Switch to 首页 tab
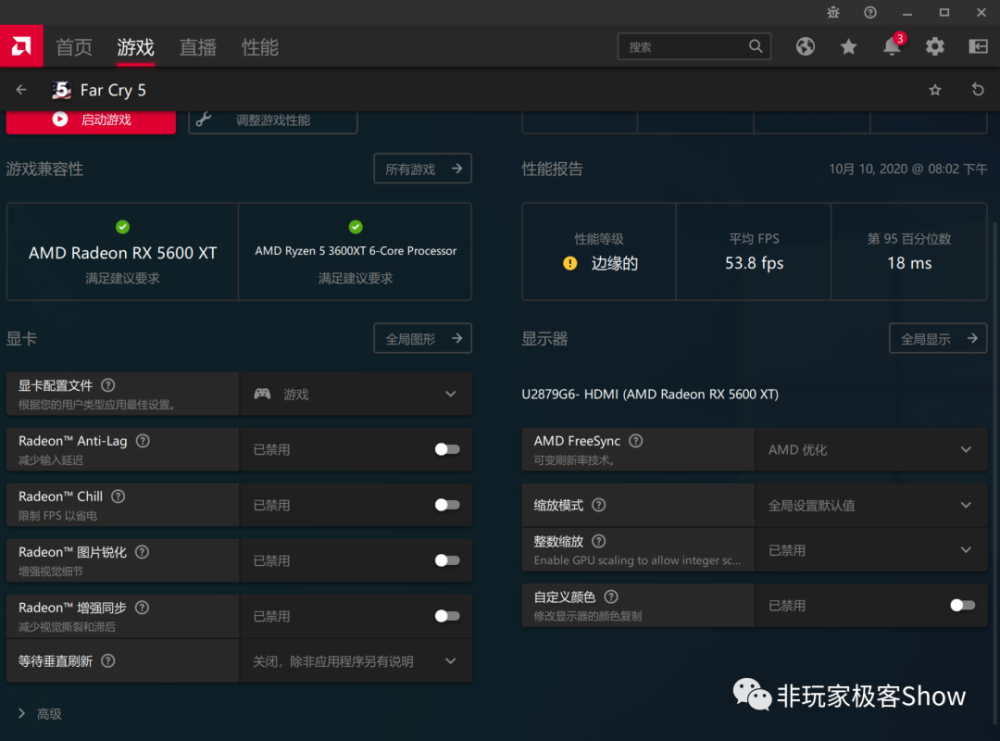This screenshot has height=741, width=1000. [74, 47]
